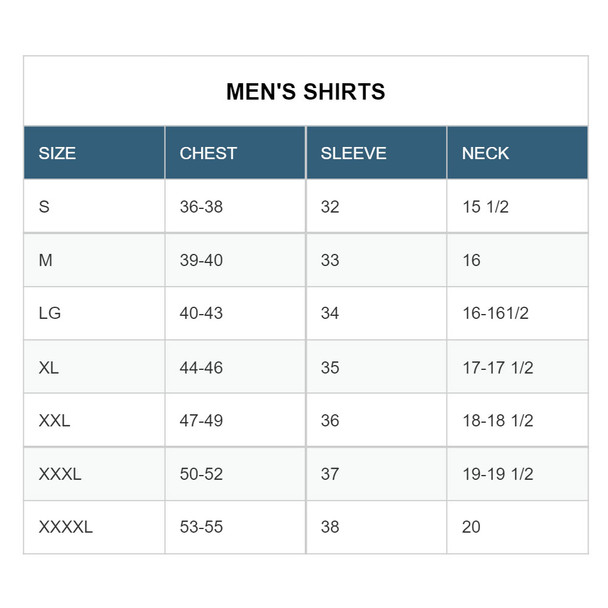This screenshot has width=608, height=608.
Task: Select the NECK column header
Action: click(x=485, y=153)
